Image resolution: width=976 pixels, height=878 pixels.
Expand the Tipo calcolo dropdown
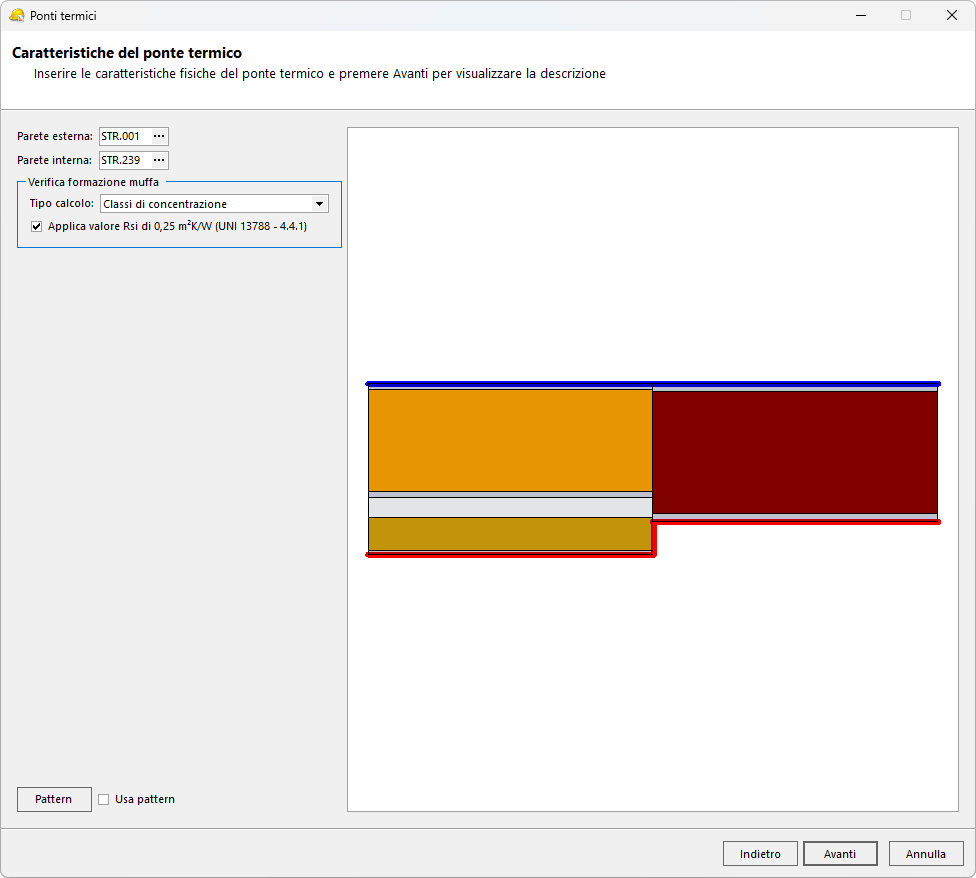[320, 204]
